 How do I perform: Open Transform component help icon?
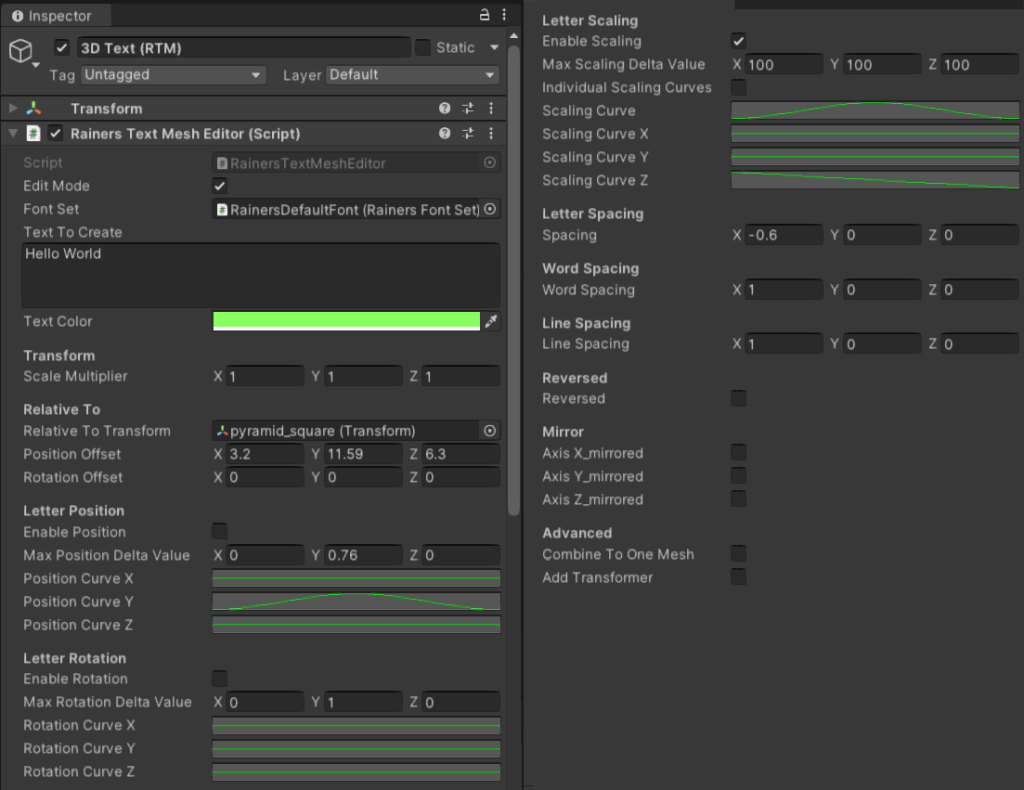[445, 108]
